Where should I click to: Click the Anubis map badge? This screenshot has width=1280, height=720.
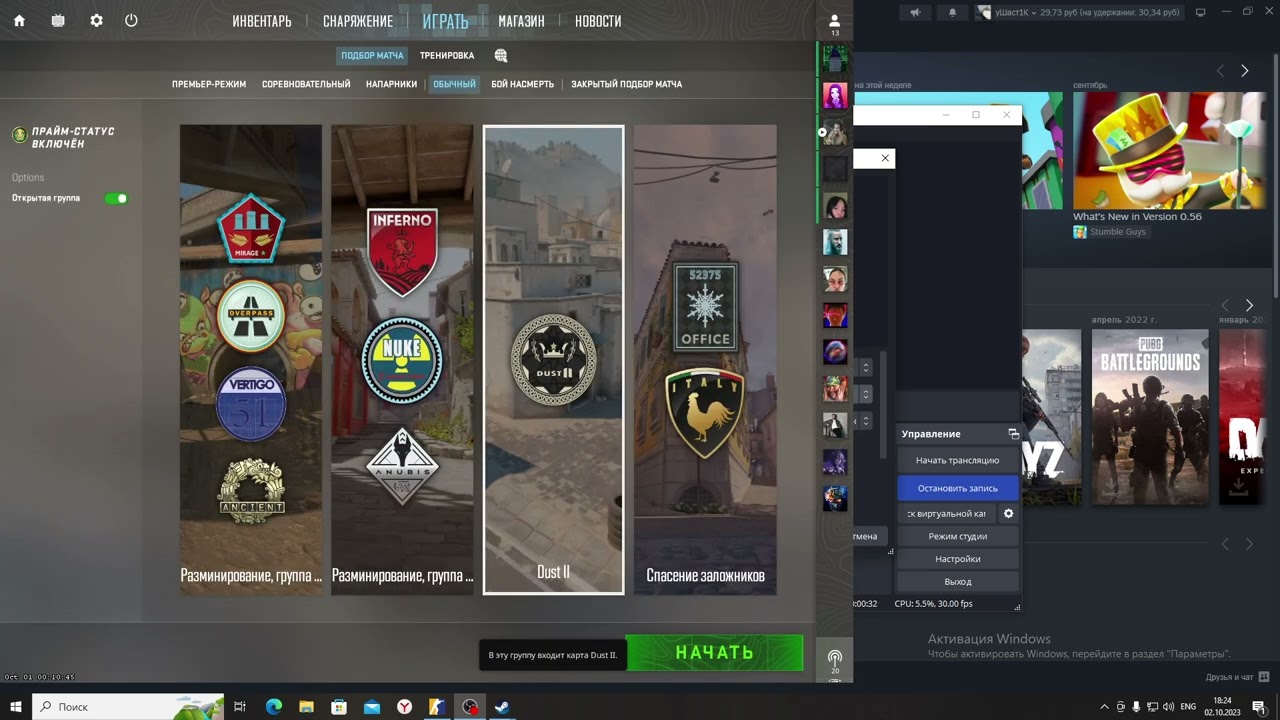click(x=402, y=466)
